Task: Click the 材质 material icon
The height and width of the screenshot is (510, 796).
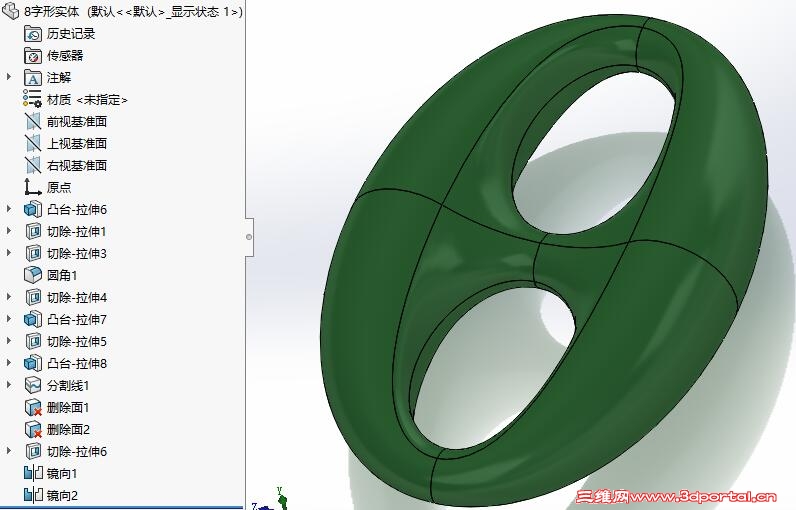Action: click(33, 99)
